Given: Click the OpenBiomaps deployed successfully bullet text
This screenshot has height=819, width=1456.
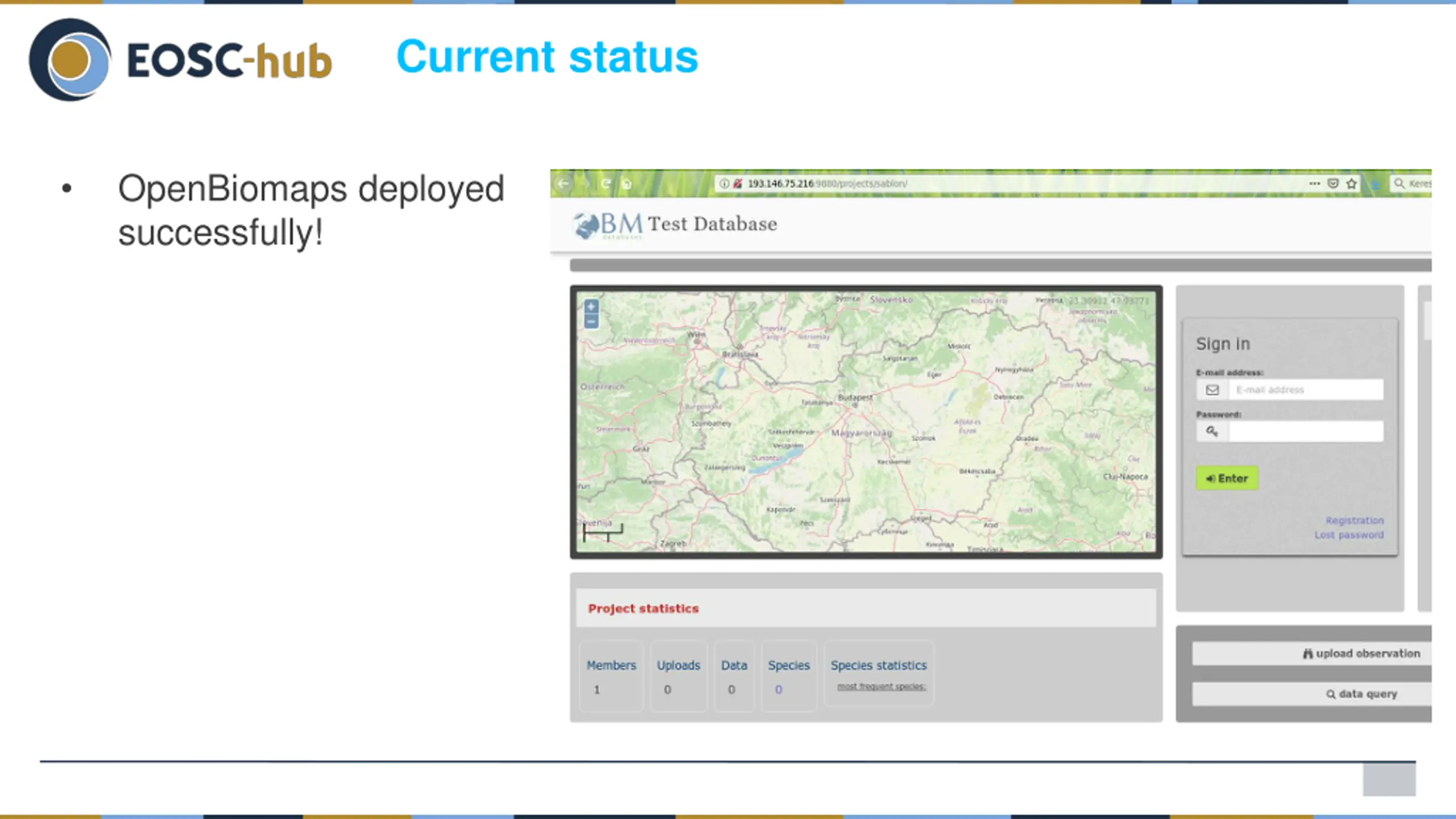Looking at the screenshot, I should coord(311,210).
